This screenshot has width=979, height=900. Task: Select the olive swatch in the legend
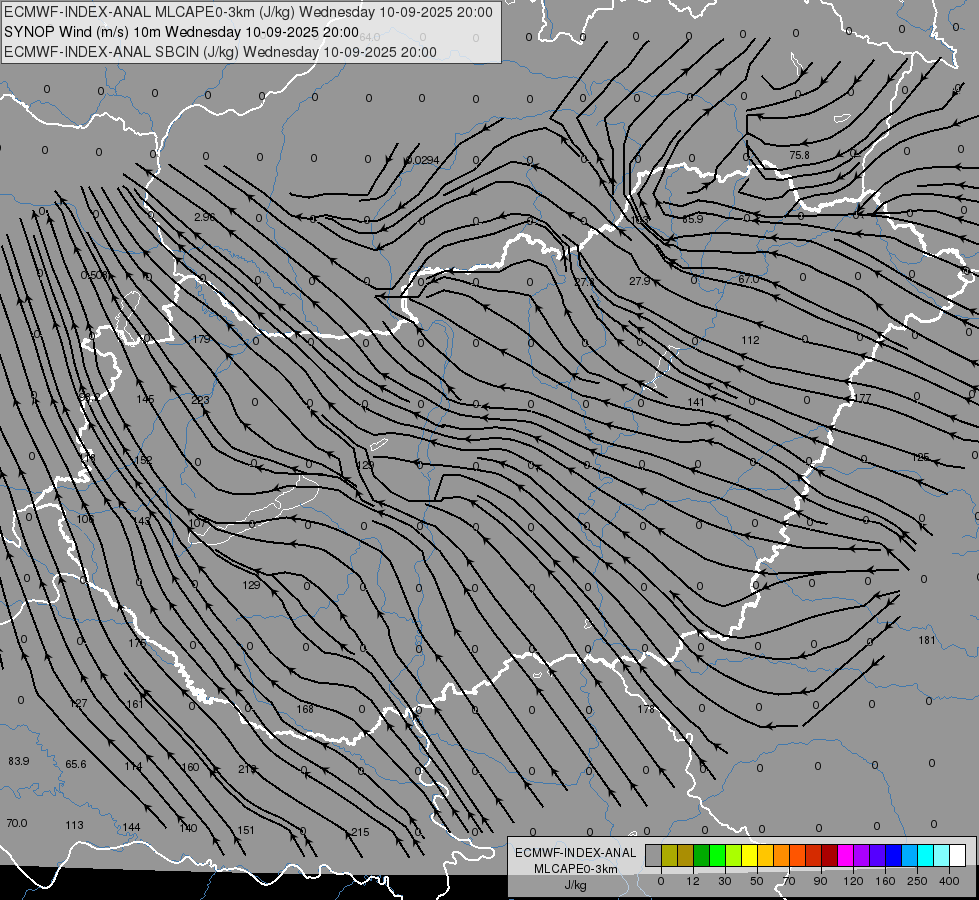[669, 856]
